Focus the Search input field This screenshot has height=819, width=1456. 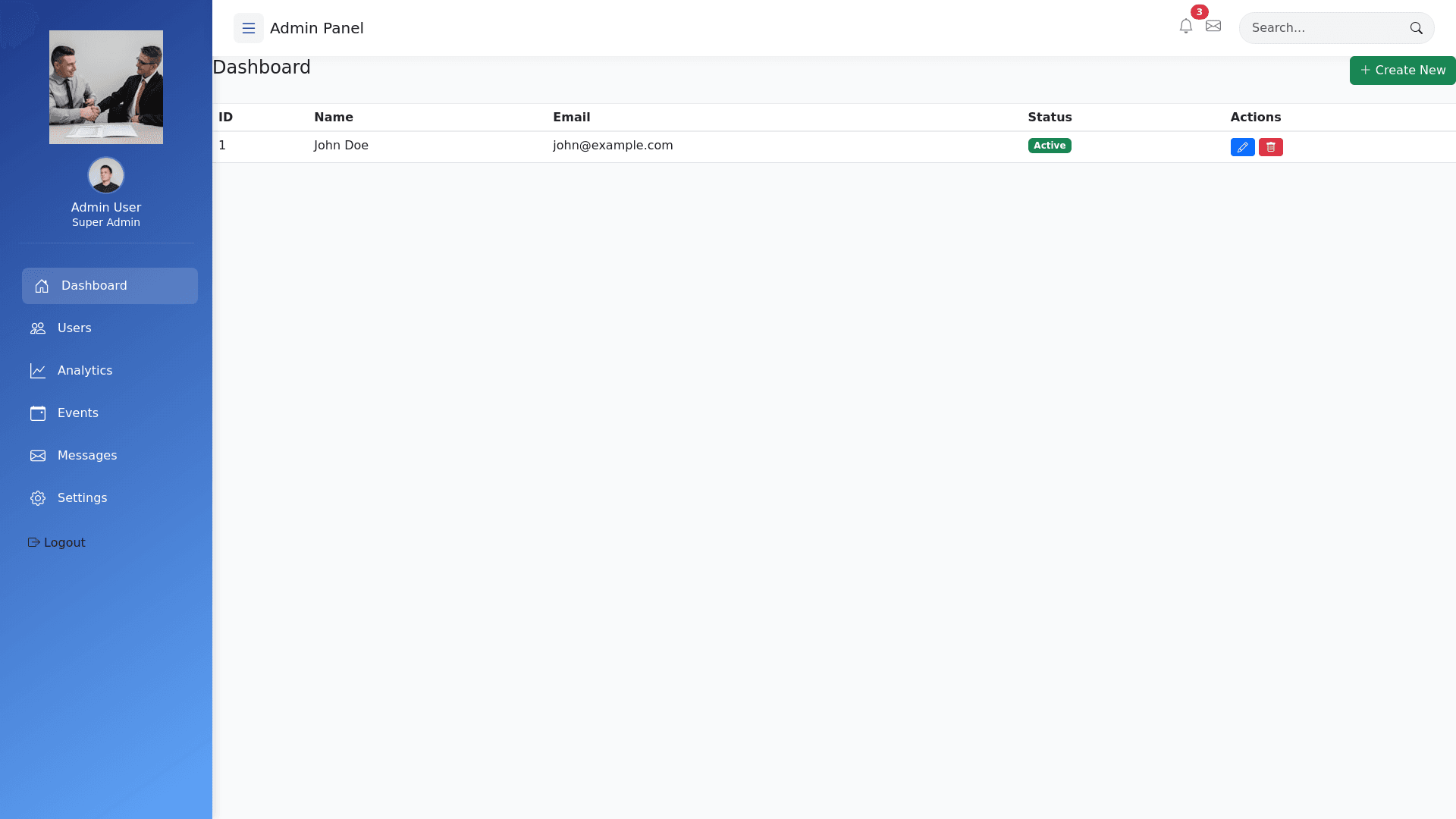1323,28
